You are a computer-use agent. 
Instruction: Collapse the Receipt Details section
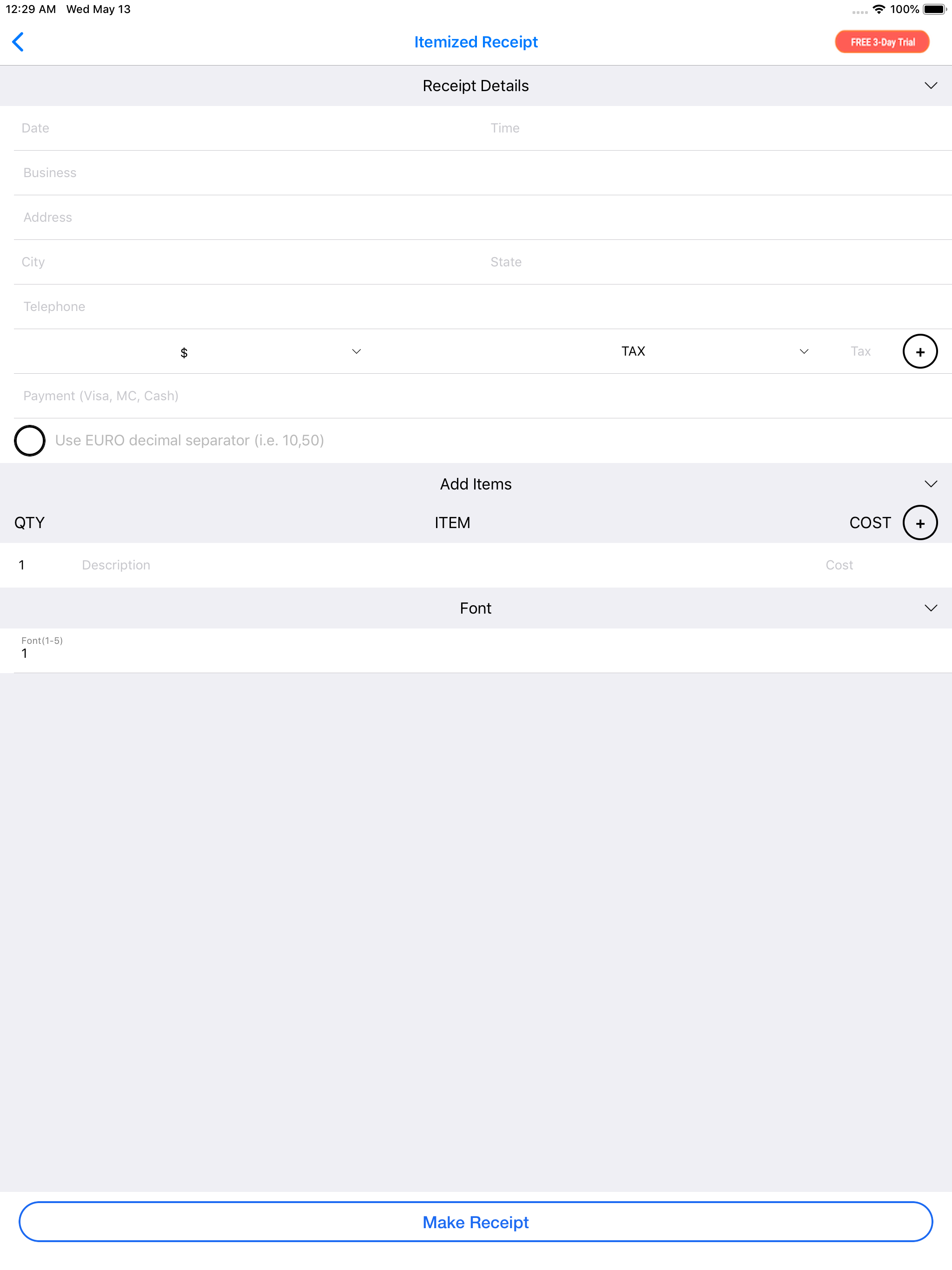tap(930, 86)
